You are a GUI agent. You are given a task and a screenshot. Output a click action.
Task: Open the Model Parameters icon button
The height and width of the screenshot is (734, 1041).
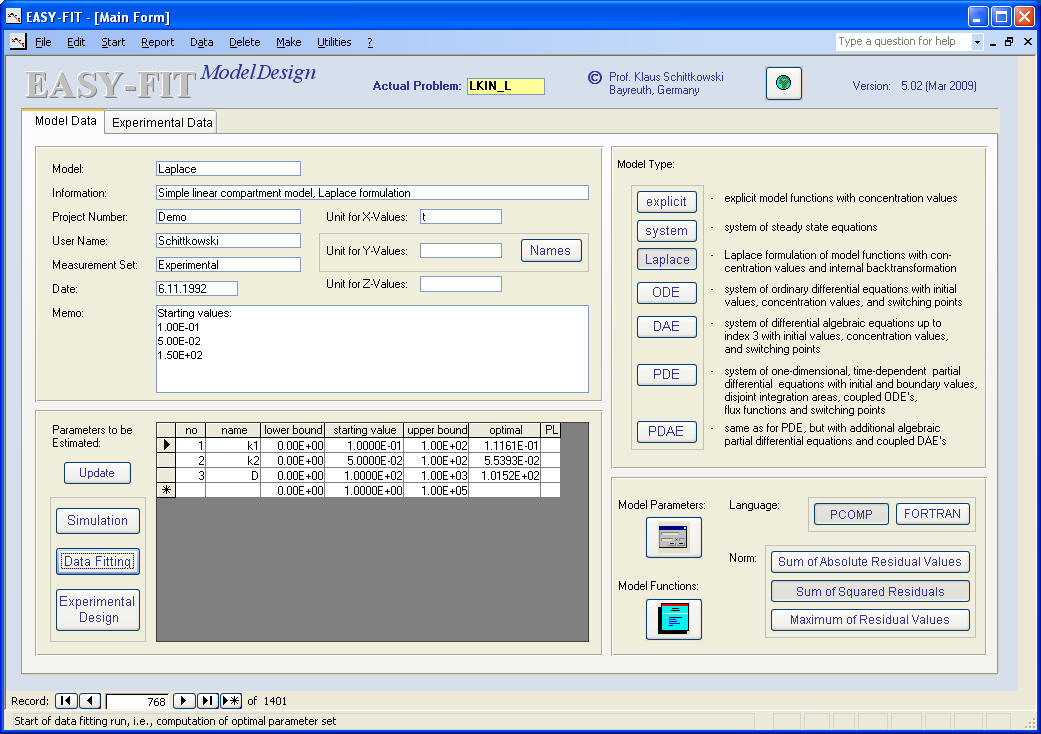pos(673,538)
